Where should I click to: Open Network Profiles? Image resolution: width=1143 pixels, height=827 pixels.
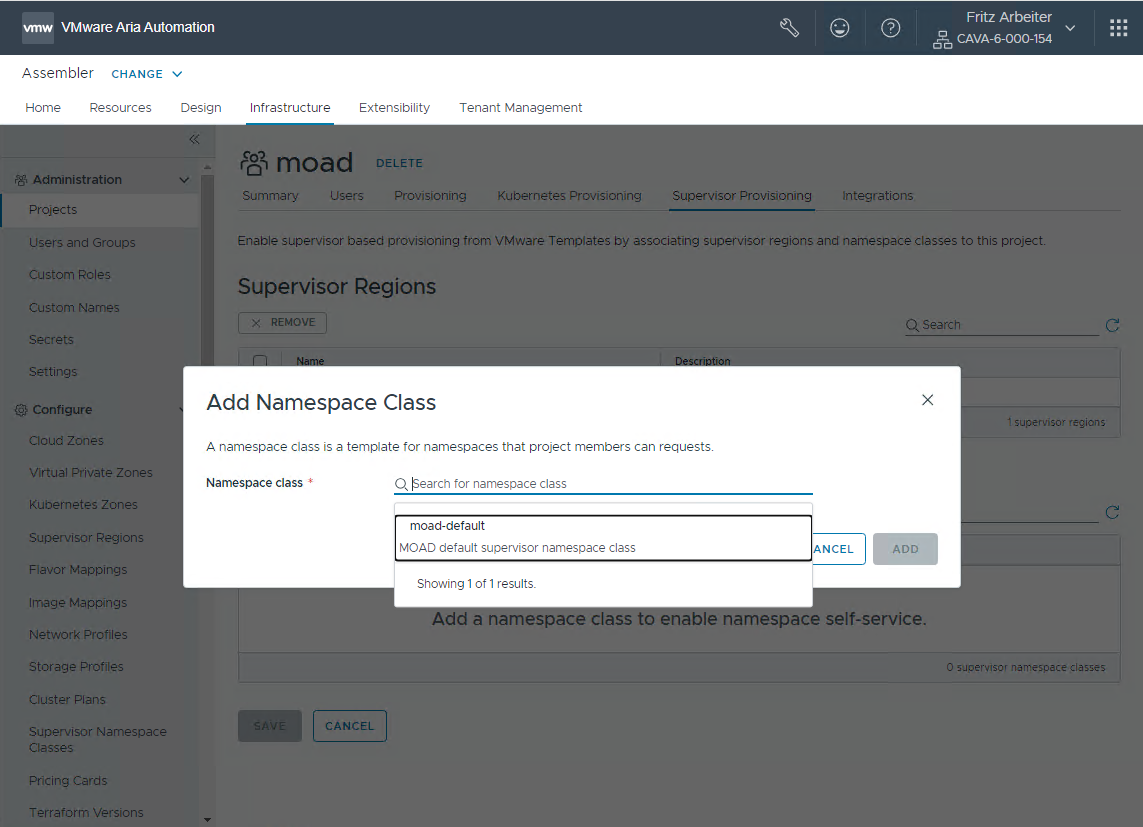pyautogui.click(x=78, y=635)
